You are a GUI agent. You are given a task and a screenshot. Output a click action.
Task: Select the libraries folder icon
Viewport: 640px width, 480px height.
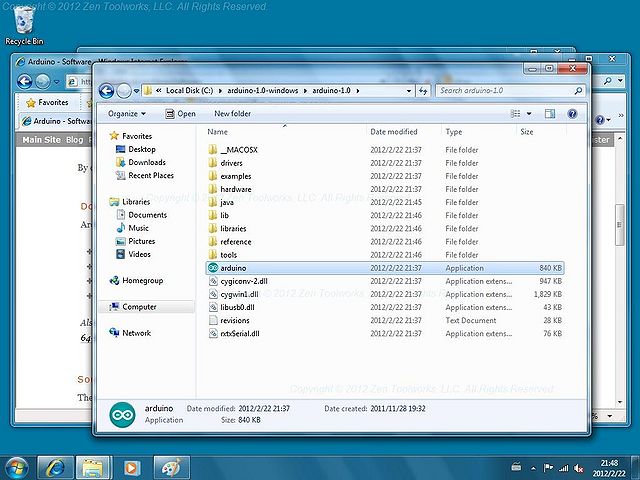213,228
